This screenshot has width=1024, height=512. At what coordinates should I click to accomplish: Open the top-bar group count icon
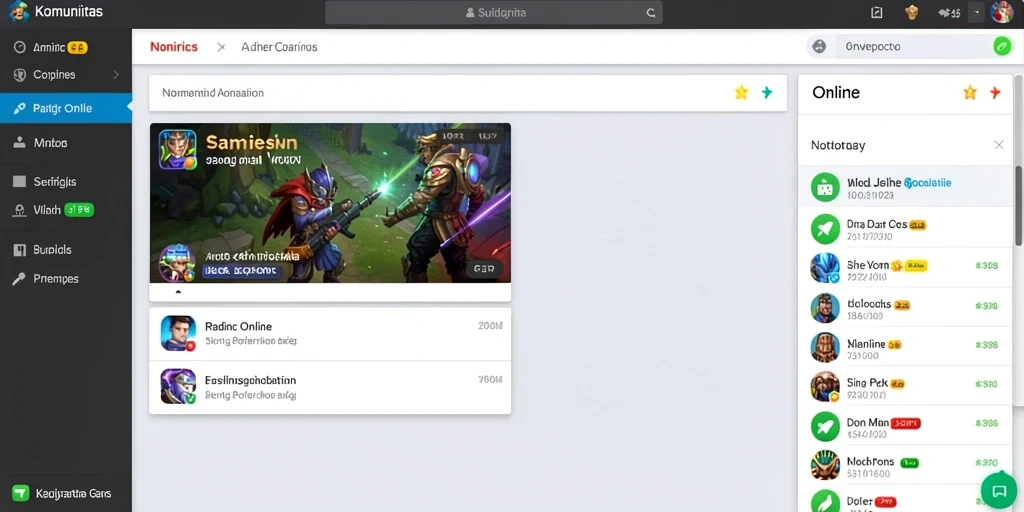pos(949,12)
